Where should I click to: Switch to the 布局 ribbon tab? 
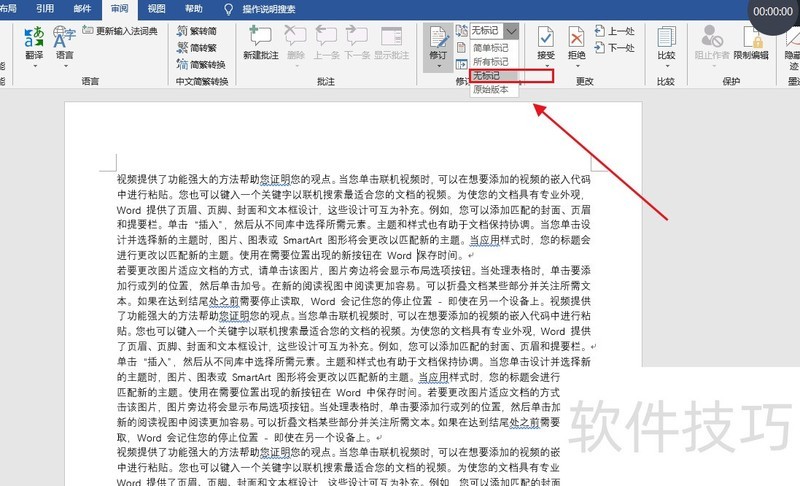point(8,9)
